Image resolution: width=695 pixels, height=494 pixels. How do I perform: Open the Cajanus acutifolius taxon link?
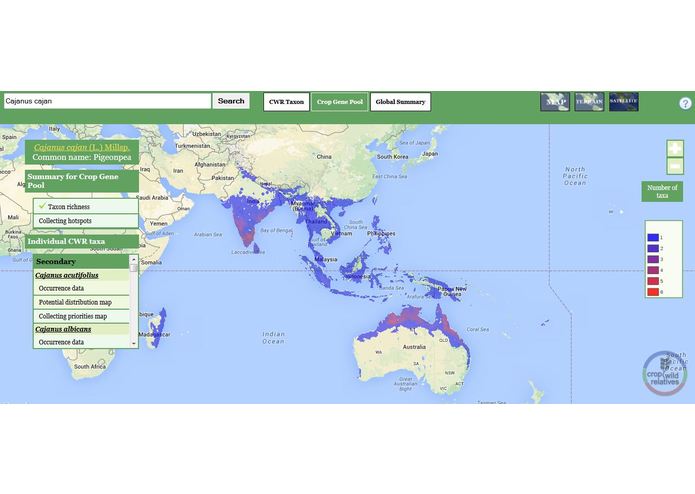coord(67,275)
